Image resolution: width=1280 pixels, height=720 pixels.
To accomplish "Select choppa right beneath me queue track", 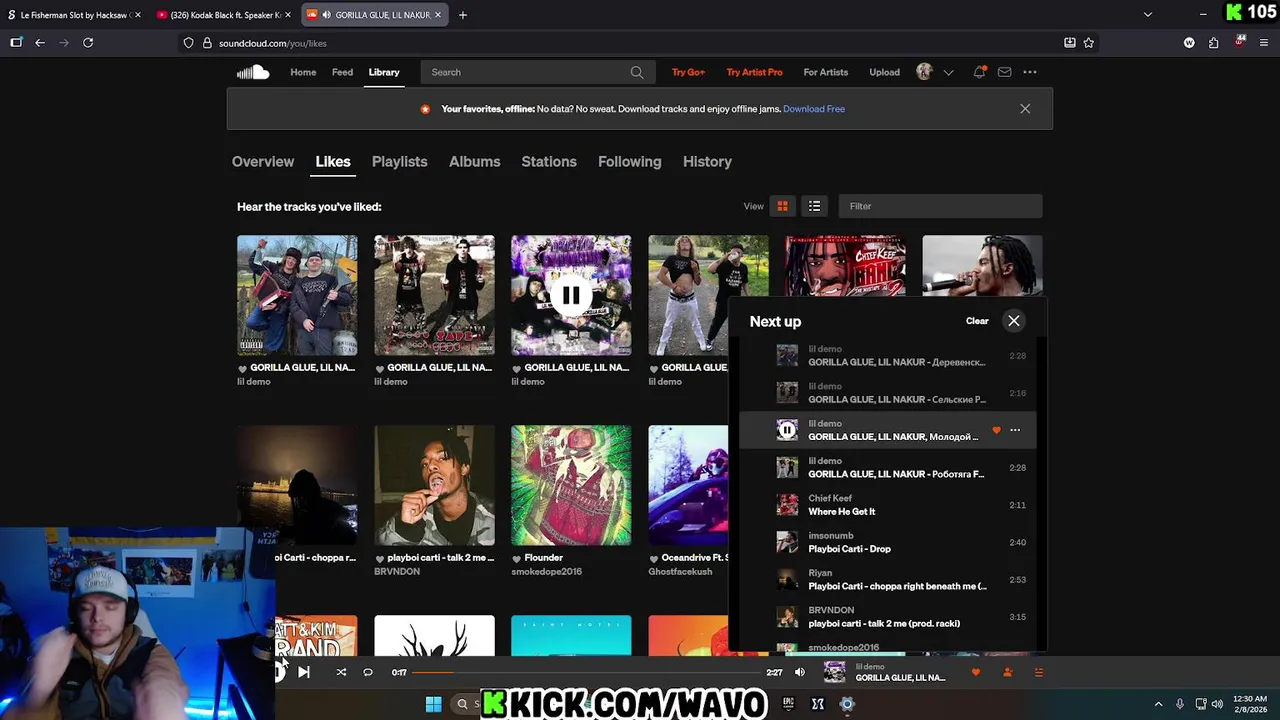I will pyautogui.click(x=888, y=579).
